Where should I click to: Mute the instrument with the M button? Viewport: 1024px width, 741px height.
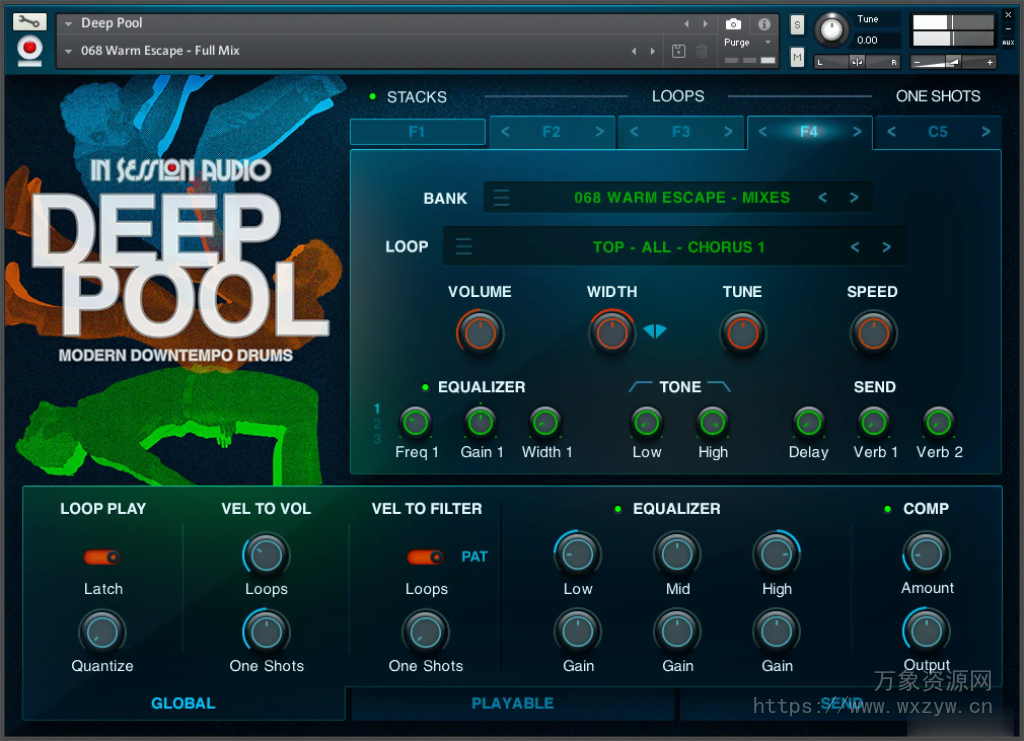pos(797,56)
